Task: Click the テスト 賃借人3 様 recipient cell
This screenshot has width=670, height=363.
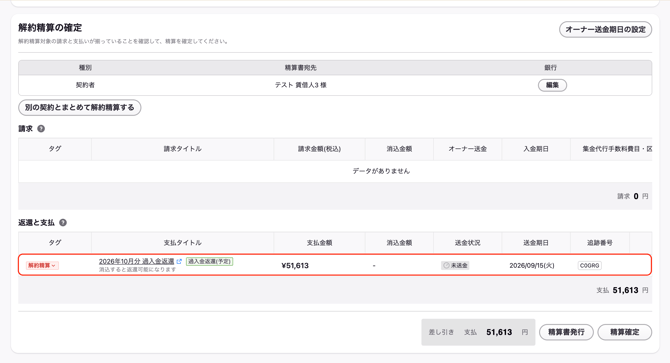Action: tap(300, 85)
